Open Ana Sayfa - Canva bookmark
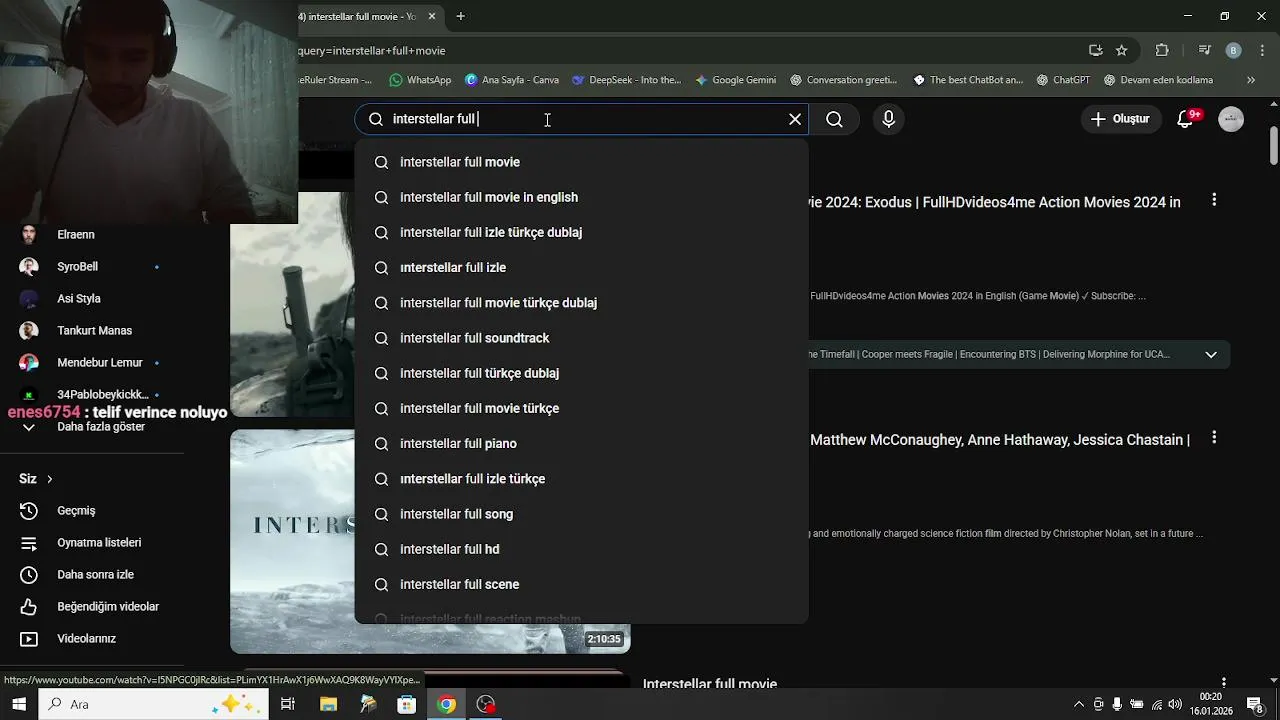 pos(511,80)
